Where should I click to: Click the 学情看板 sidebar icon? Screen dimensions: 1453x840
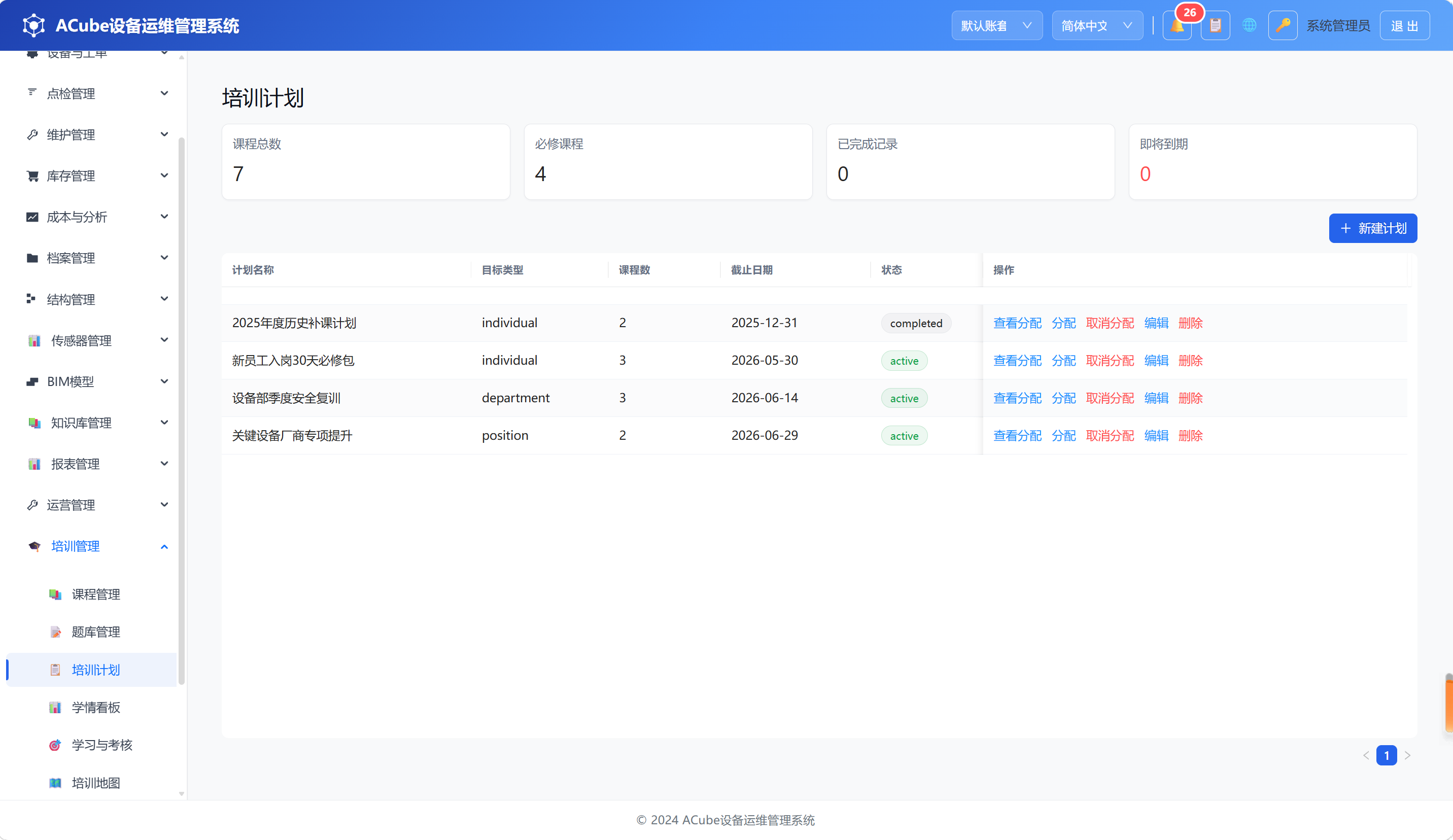[x=55, y=708]
